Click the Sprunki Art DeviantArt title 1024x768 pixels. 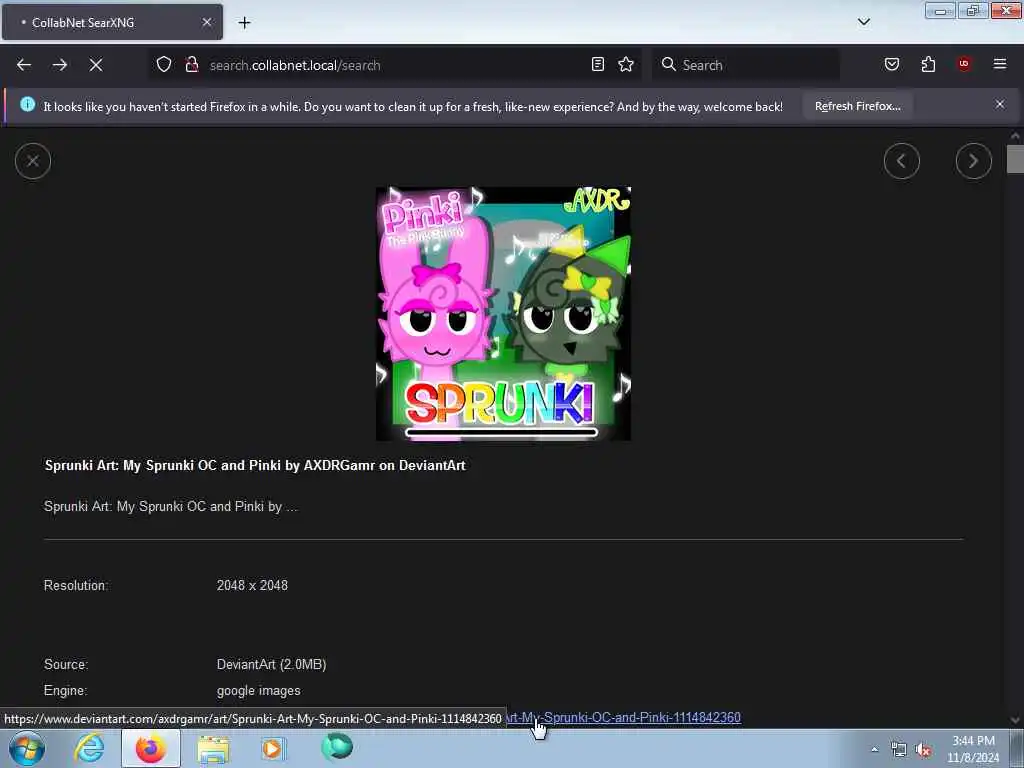[255, 465]
